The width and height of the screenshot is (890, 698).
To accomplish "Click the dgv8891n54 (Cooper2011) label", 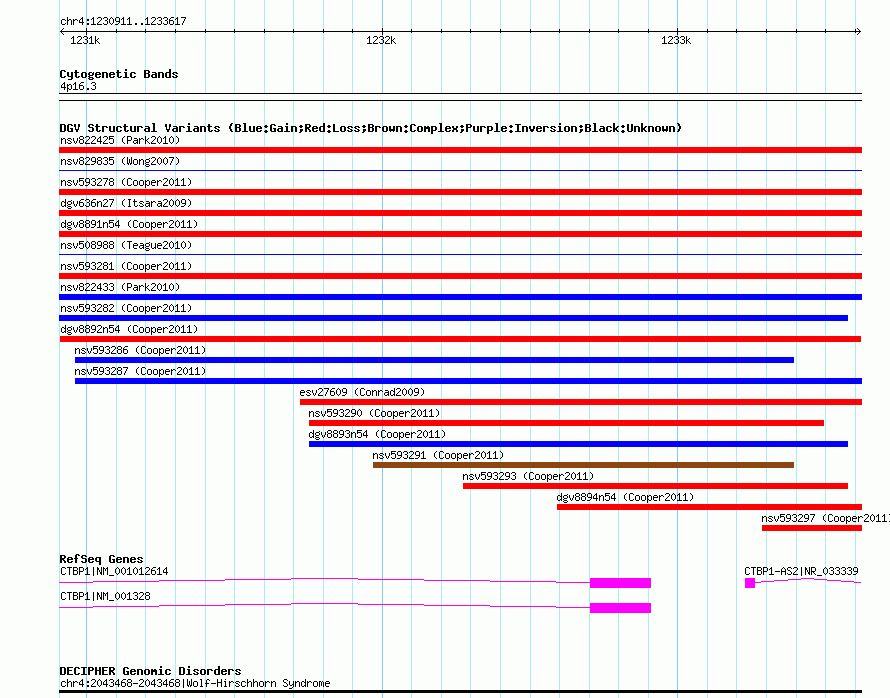I will (x=129, y=224).
